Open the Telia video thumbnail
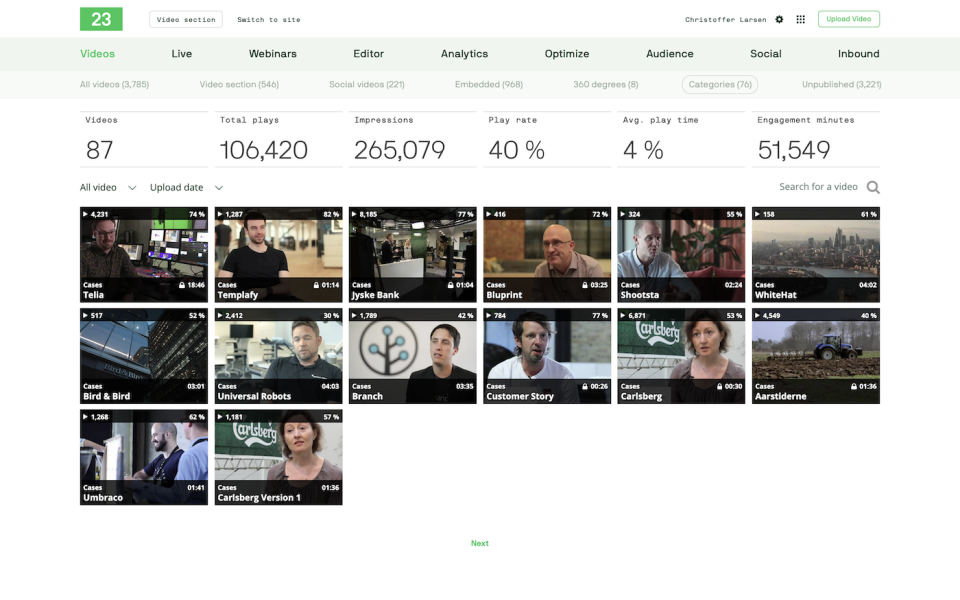960x600 pixels. 144,255
